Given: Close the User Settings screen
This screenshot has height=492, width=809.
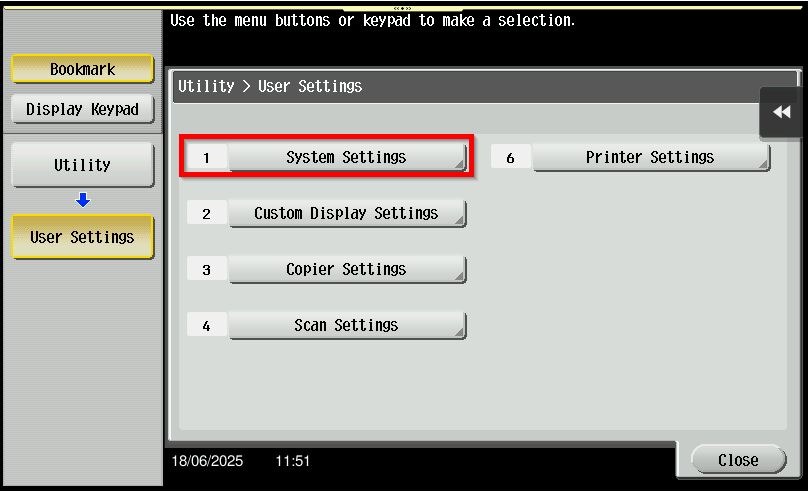Looking at the screenshot, I should pyautogui.click(x=738, y=460).
